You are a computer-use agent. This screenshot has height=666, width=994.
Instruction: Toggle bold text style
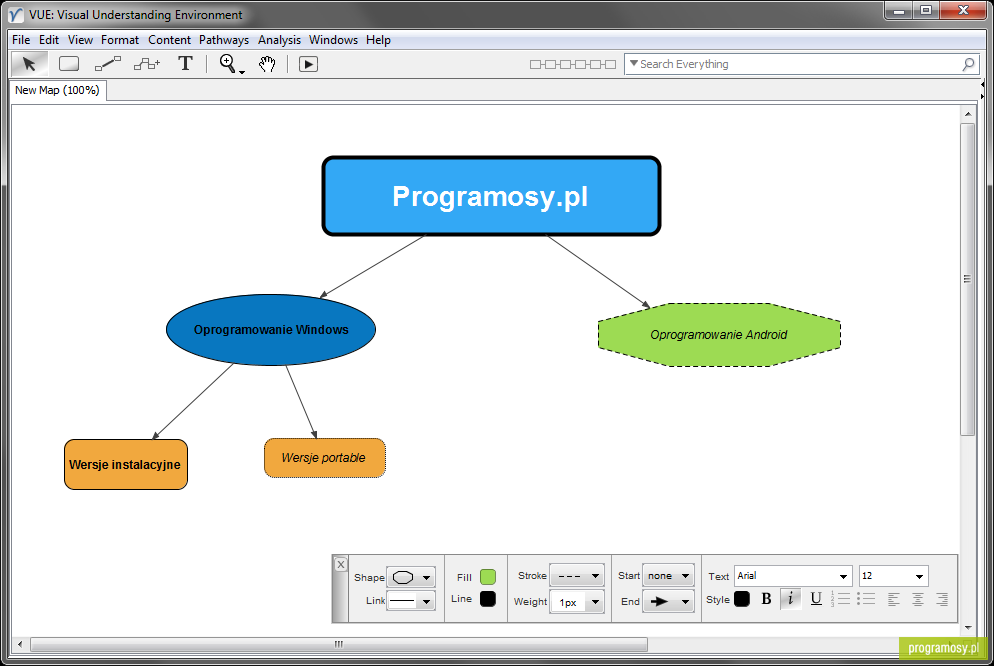(766, 599)
